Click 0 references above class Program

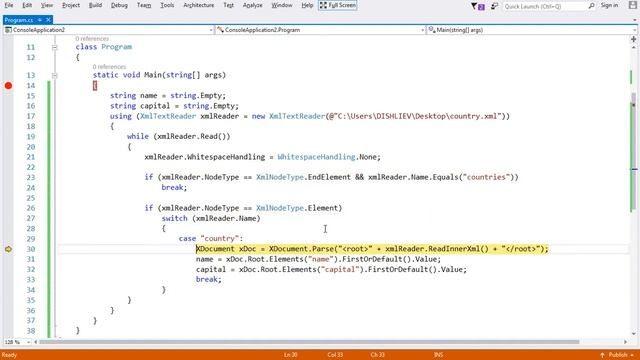[x=92, y=39]
